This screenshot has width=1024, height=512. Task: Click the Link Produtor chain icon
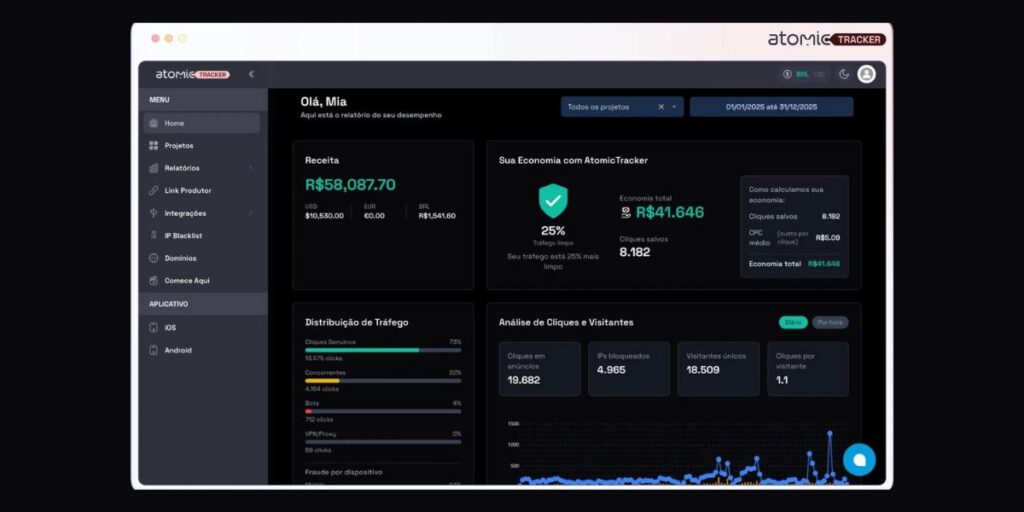click(x=153, y=191)
